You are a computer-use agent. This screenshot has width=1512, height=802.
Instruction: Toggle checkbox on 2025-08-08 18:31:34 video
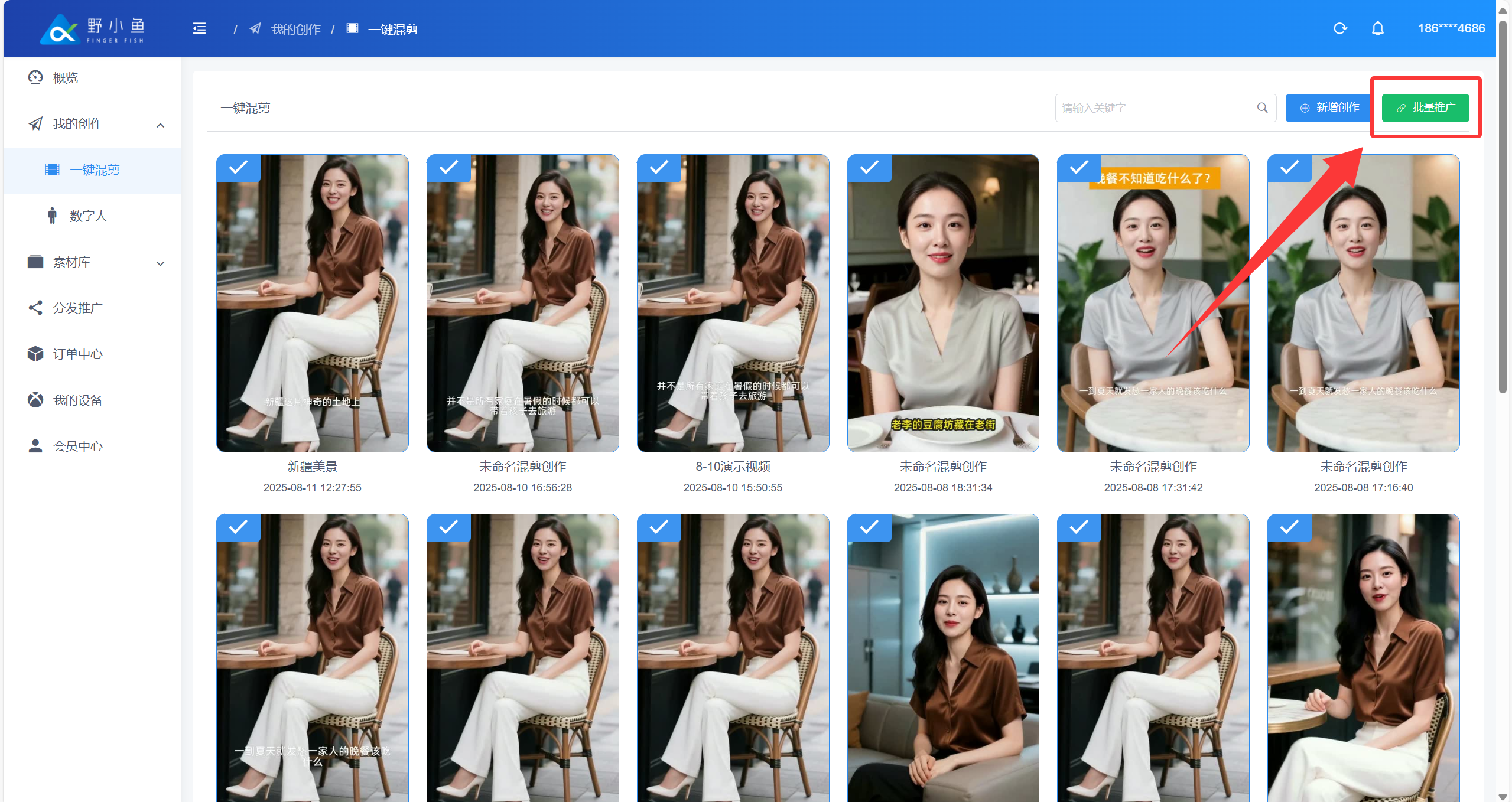point(869,168)
